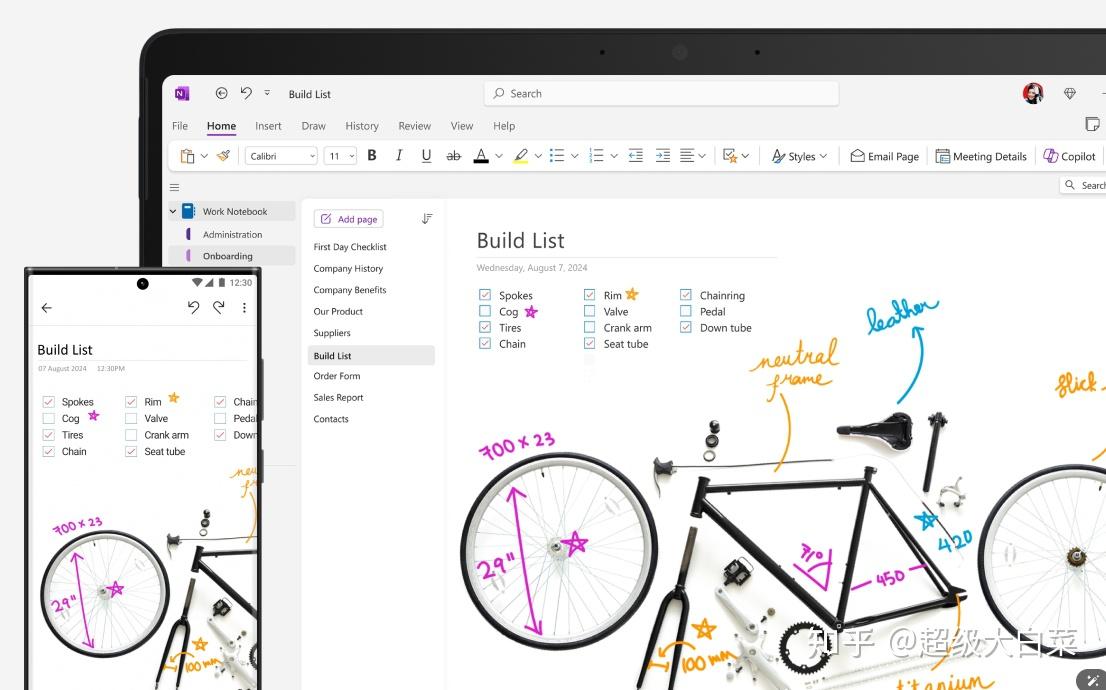Click the Back arrow in laptop title bar
The width and height of the screenshot is (1106, 690).
pos(221,93)
